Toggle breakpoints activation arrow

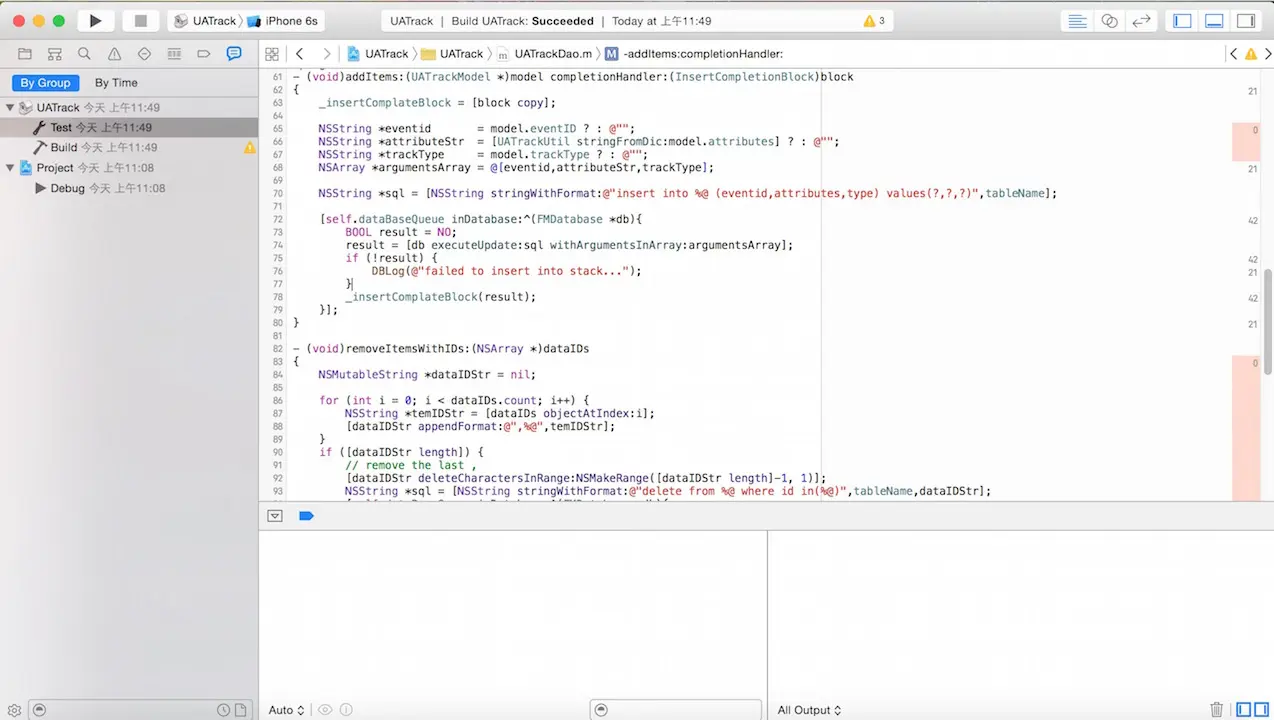point(306,516)
